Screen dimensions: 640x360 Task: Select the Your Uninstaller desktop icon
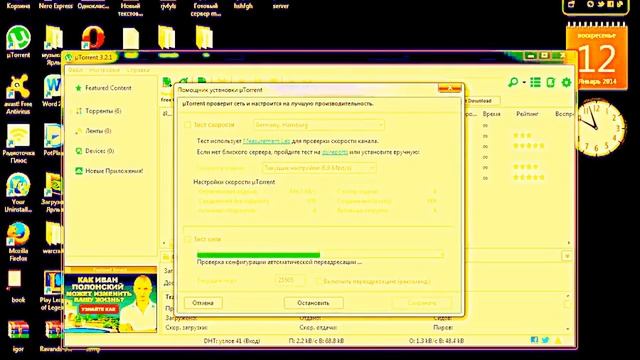point(18,193)
